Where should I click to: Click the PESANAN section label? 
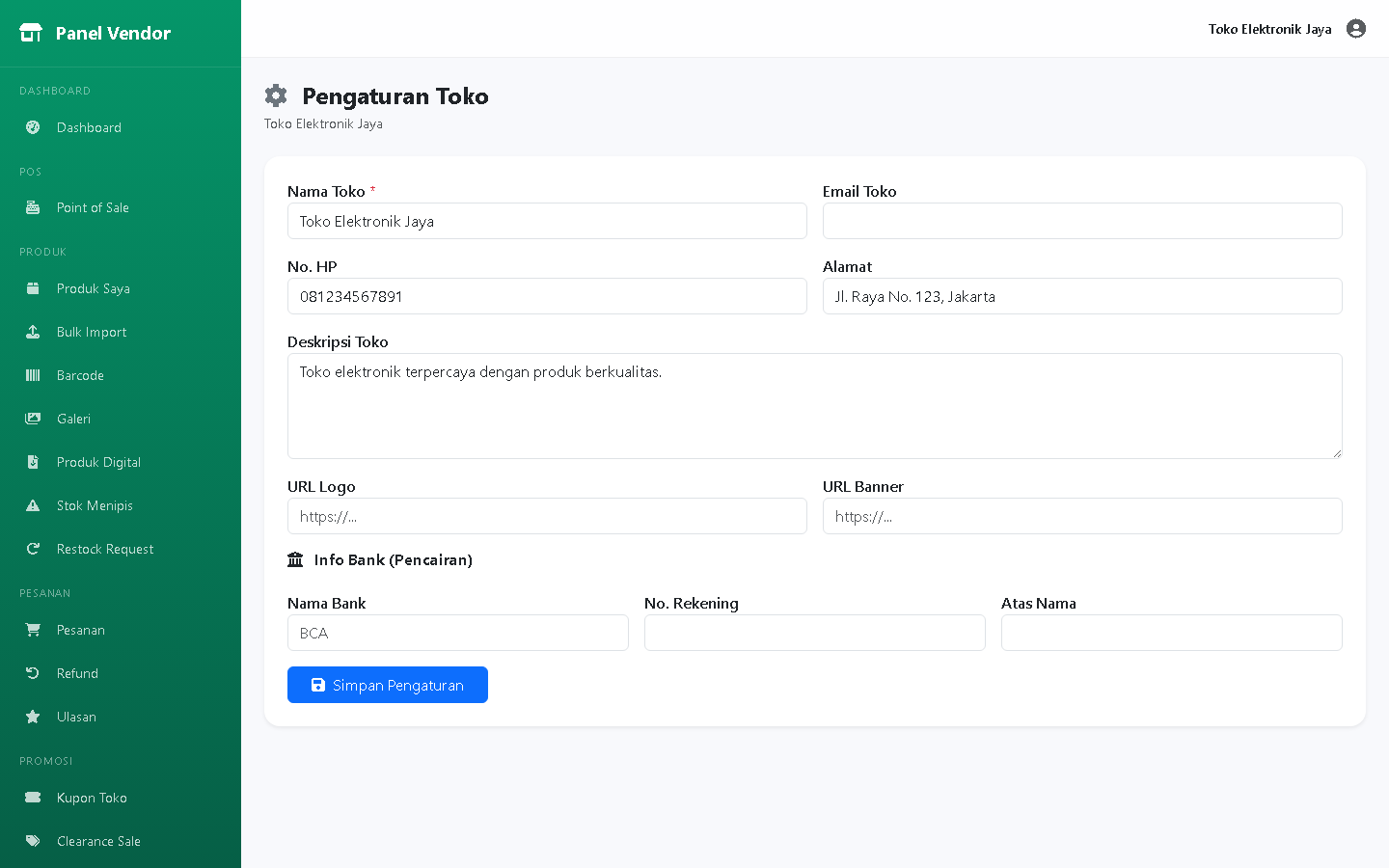45,593
